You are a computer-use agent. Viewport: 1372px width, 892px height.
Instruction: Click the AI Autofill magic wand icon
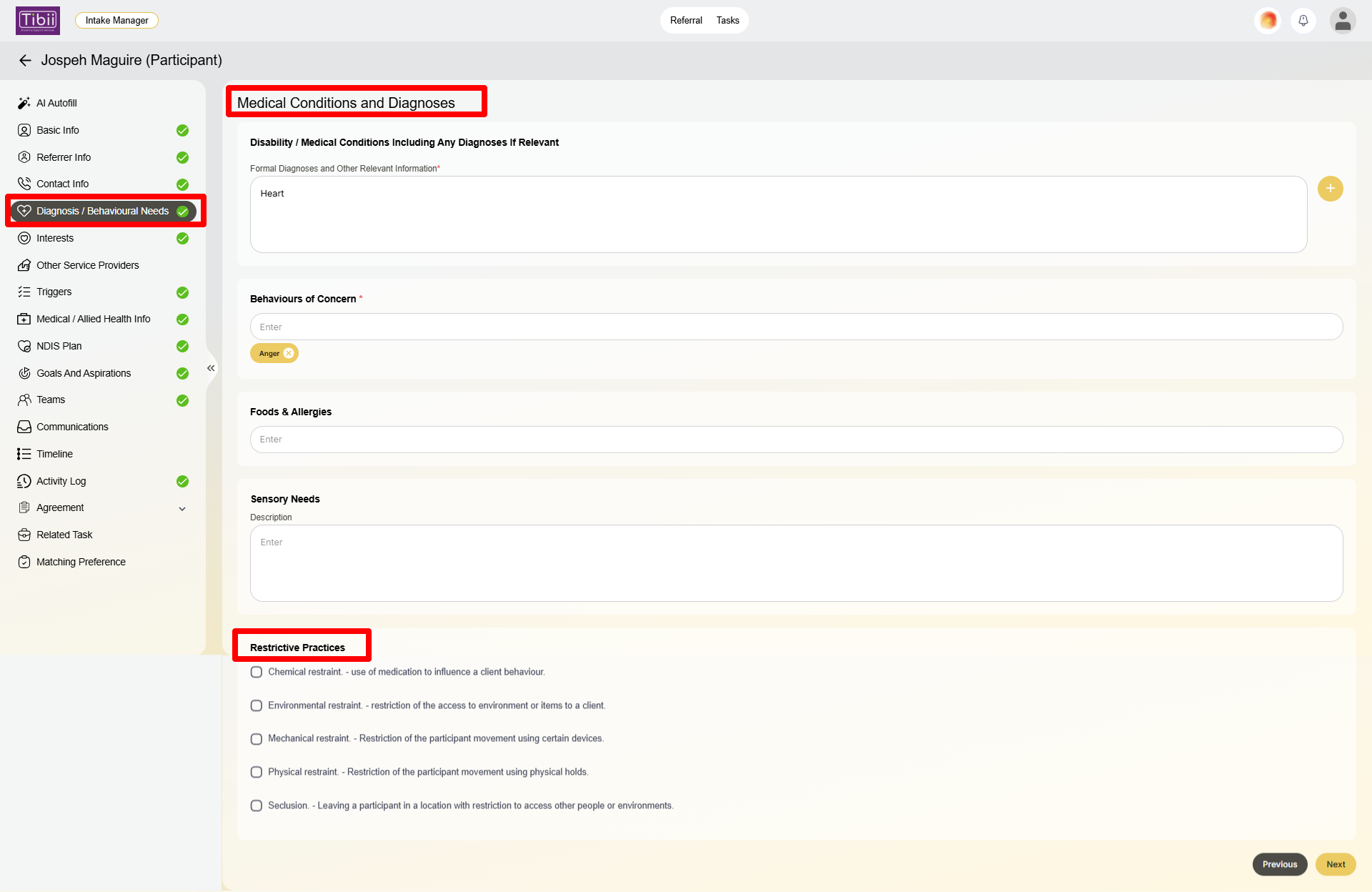tap(24, 103)
